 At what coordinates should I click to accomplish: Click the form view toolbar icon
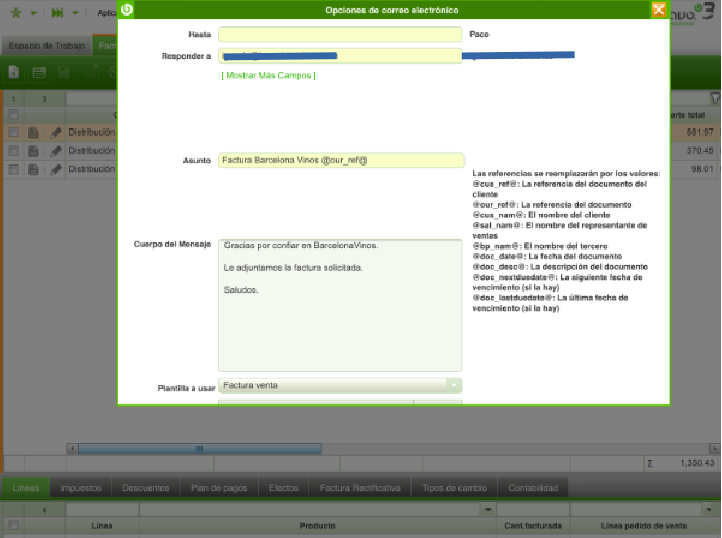click(39, 72)
